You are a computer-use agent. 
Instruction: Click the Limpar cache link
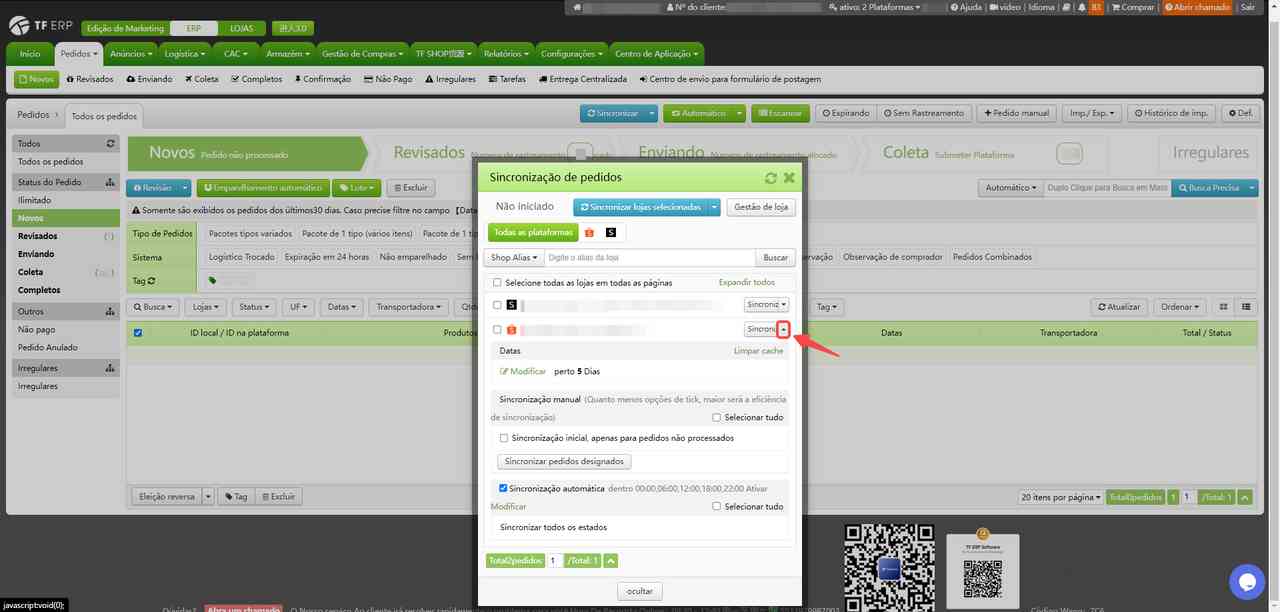[758, 352]
